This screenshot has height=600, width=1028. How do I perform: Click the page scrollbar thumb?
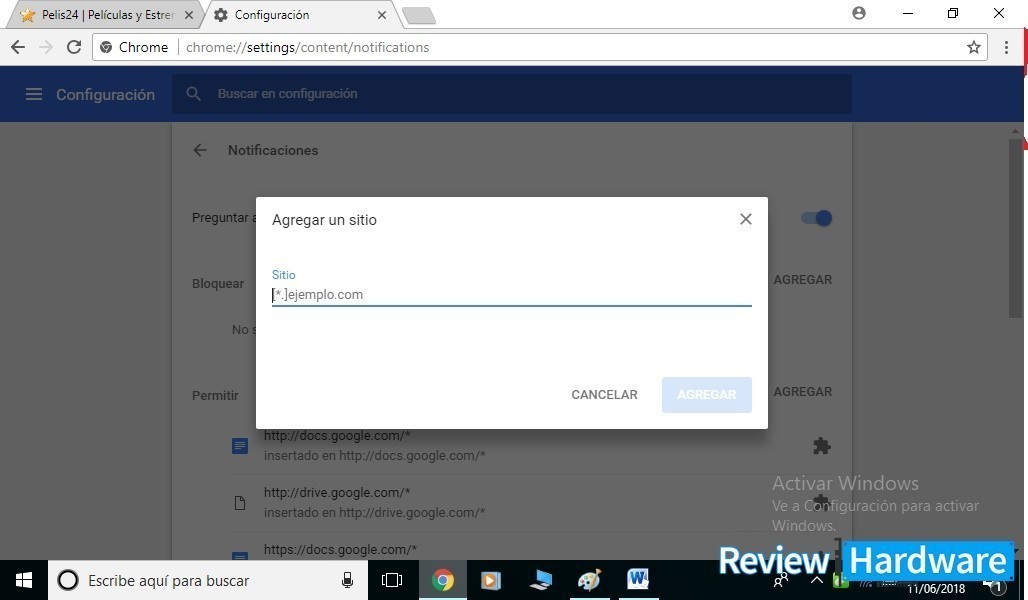(1016, 228)
